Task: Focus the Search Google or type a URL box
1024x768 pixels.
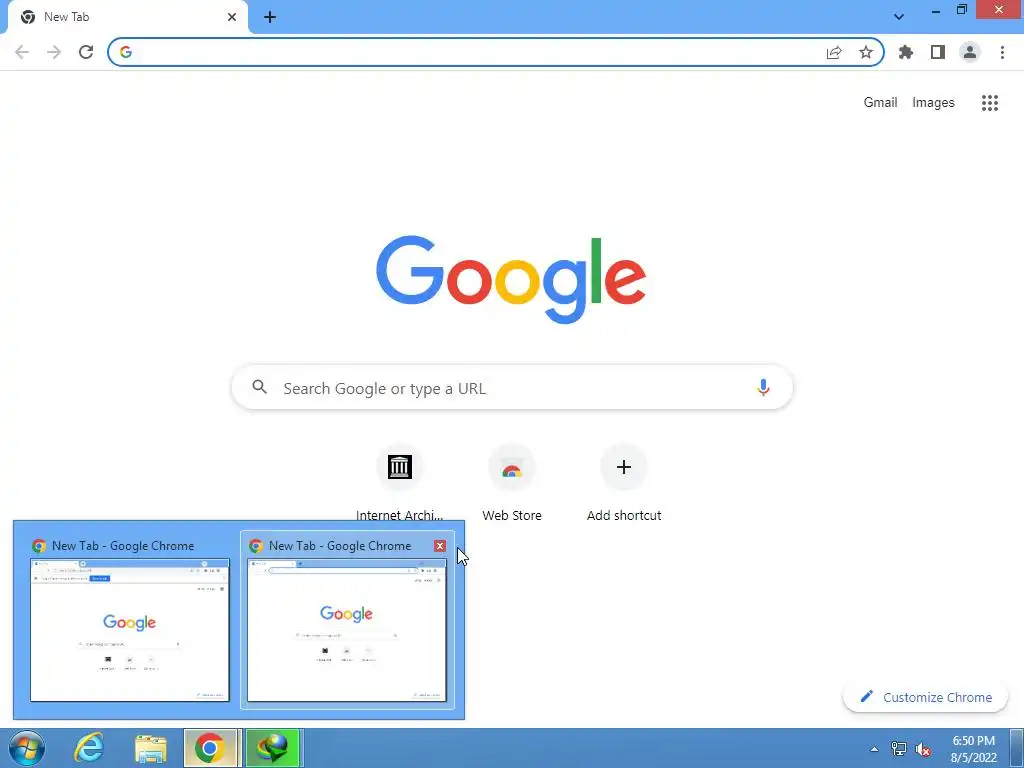Action: tap(512, 388)
